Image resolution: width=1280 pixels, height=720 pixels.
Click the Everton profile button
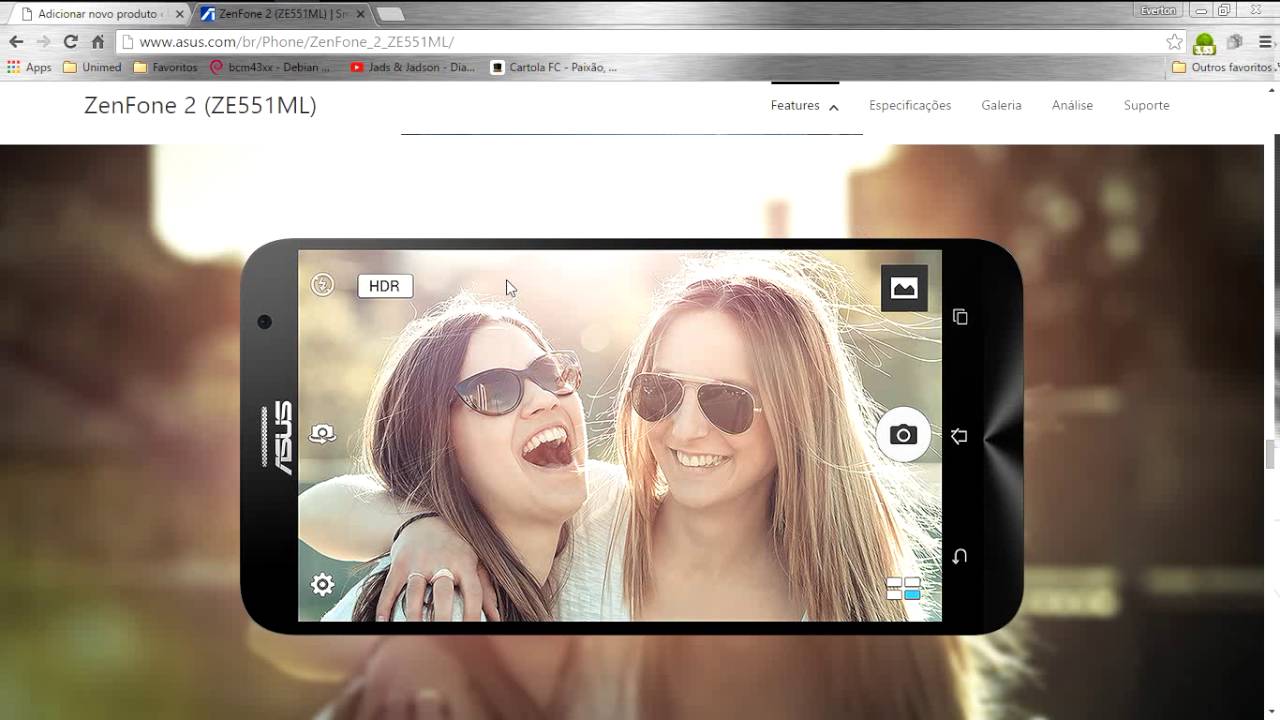(1158, 10)
